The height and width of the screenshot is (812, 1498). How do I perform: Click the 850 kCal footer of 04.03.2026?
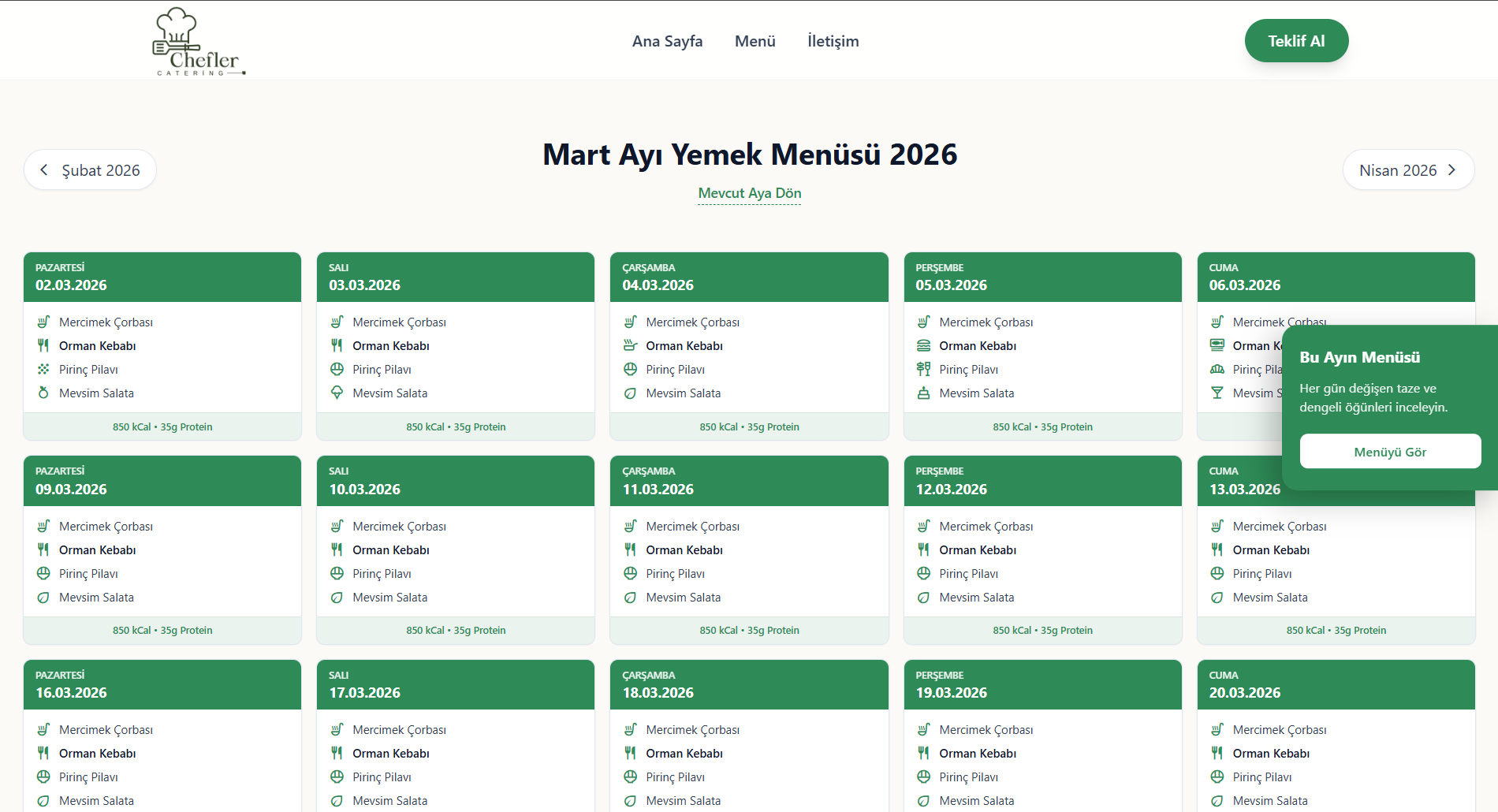click(749, 426)
